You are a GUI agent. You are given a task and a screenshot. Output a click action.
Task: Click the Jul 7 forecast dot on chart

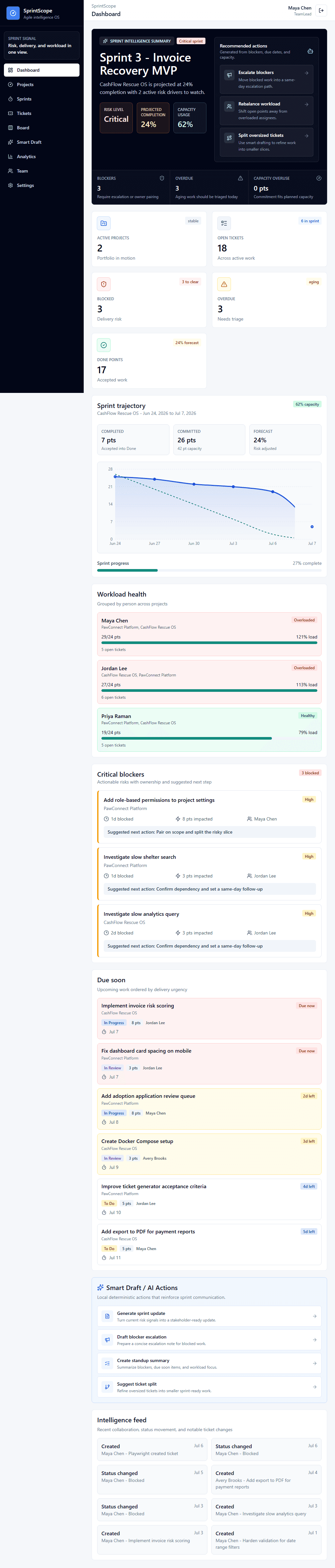[x=312, y=526]
